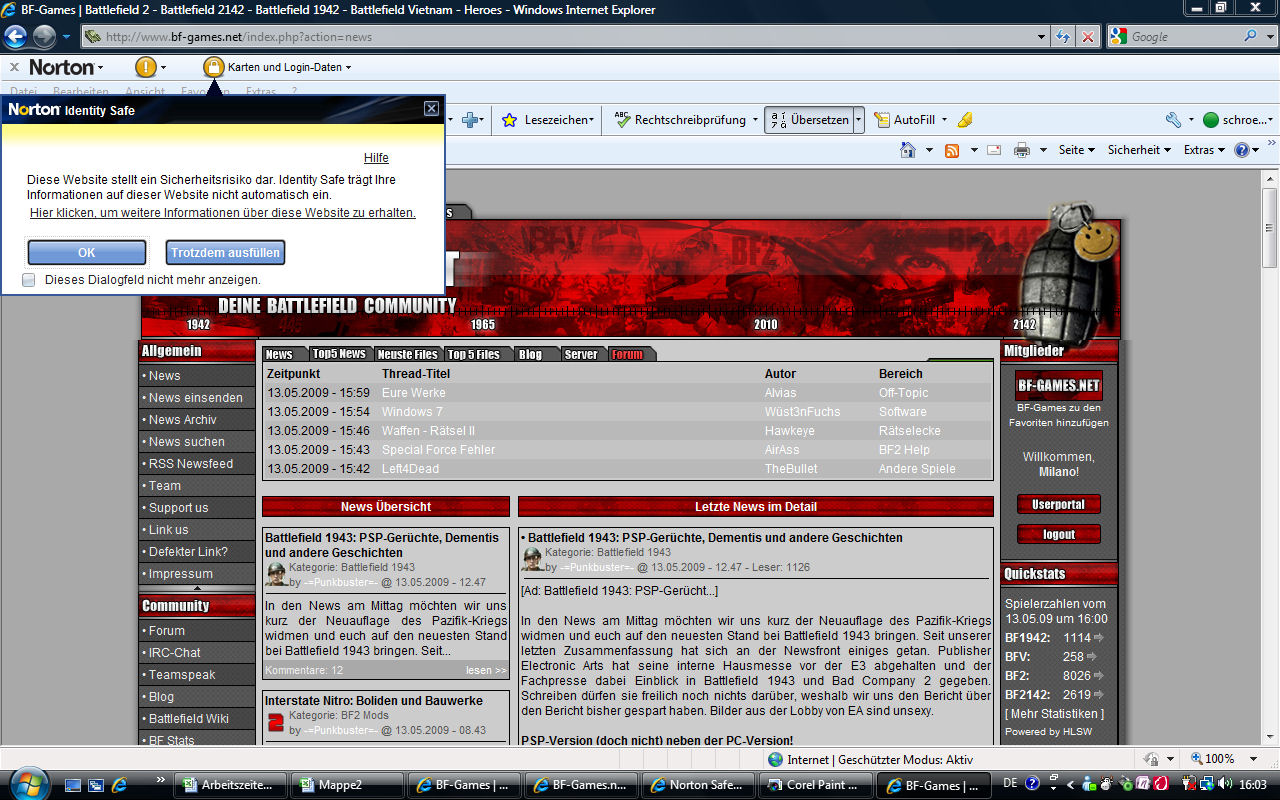
Task: Stop loading with the red X icon
Action: pos(1088,37)
